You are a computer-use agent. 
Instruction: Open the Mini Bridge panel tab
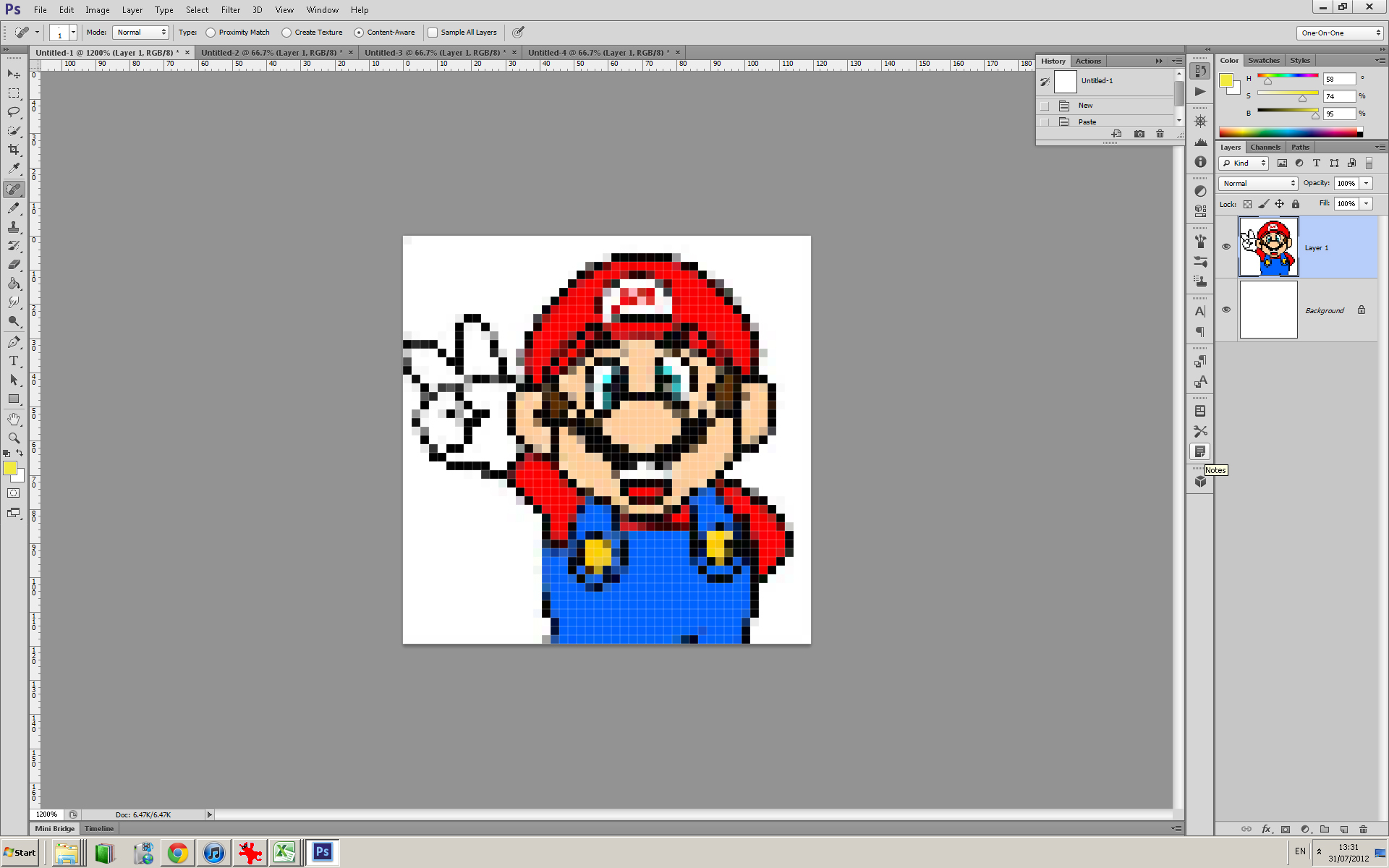click(55, 829)
